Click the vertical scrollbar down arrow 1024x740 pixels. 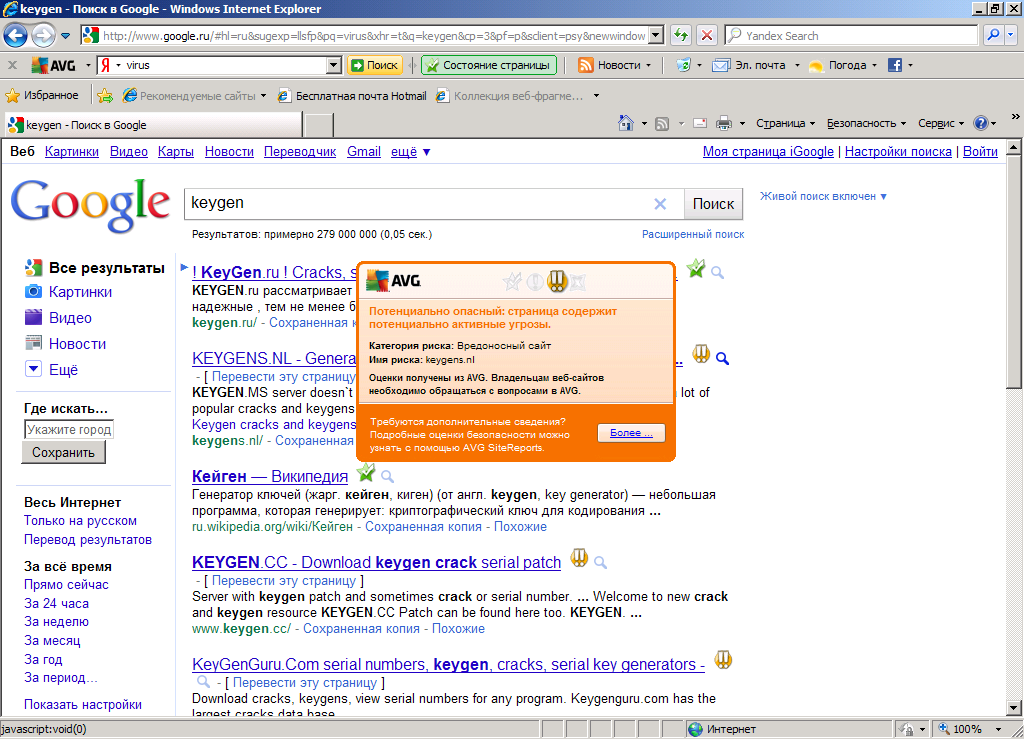tap(1014, 707)
